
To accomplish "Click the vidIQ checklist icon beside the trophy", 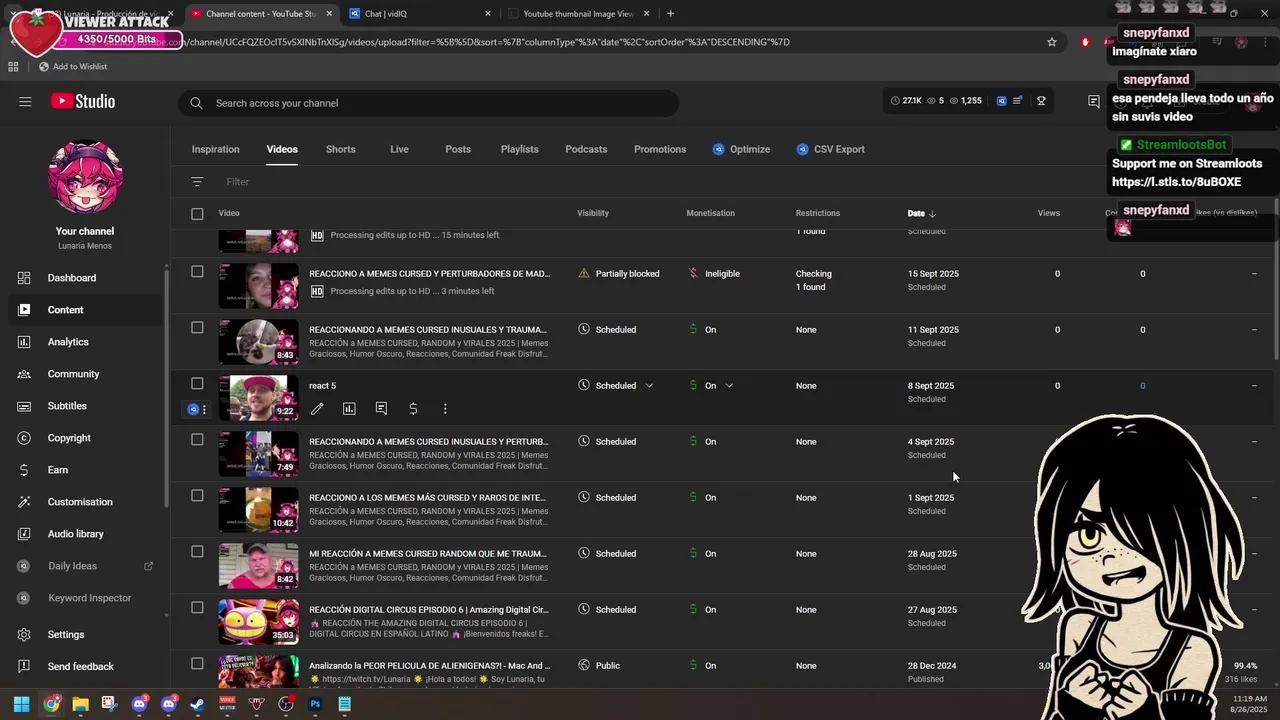I will 1018,101.
